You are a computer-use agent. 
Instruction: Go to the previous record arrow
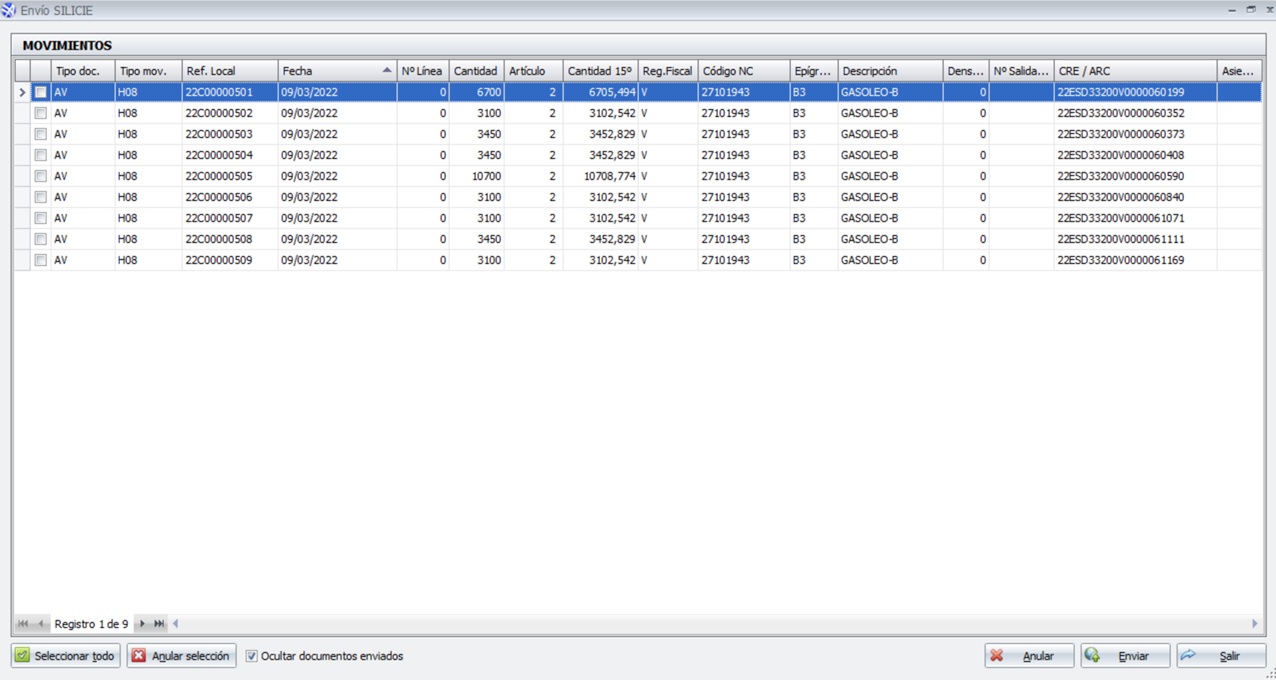pos(41,624)
